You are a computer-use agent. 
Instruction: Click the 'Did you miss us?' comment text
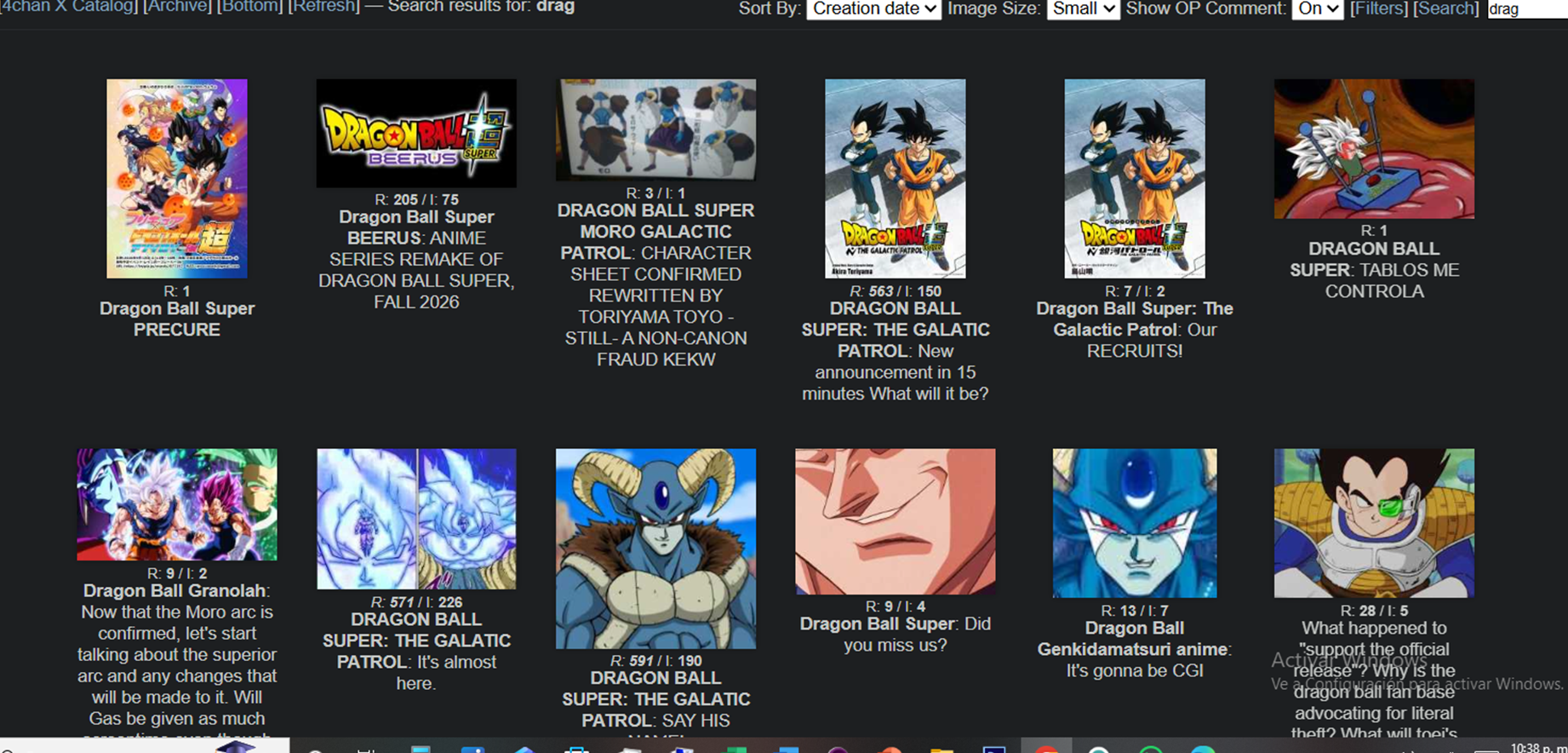(x=917, y=635)
